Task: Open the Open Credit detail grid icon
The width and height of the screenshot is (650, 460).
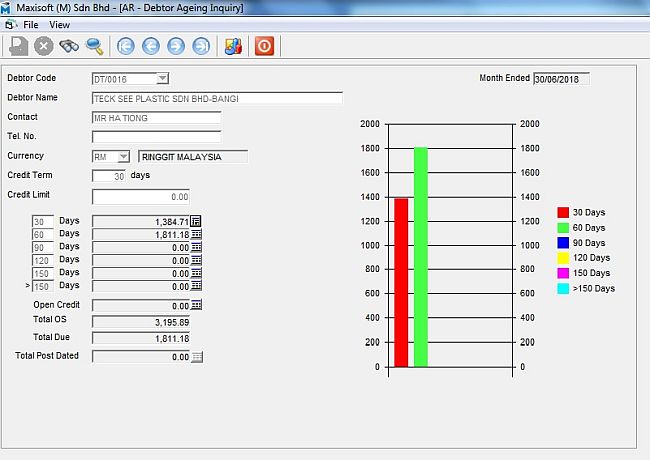Action: pos(196,305)
